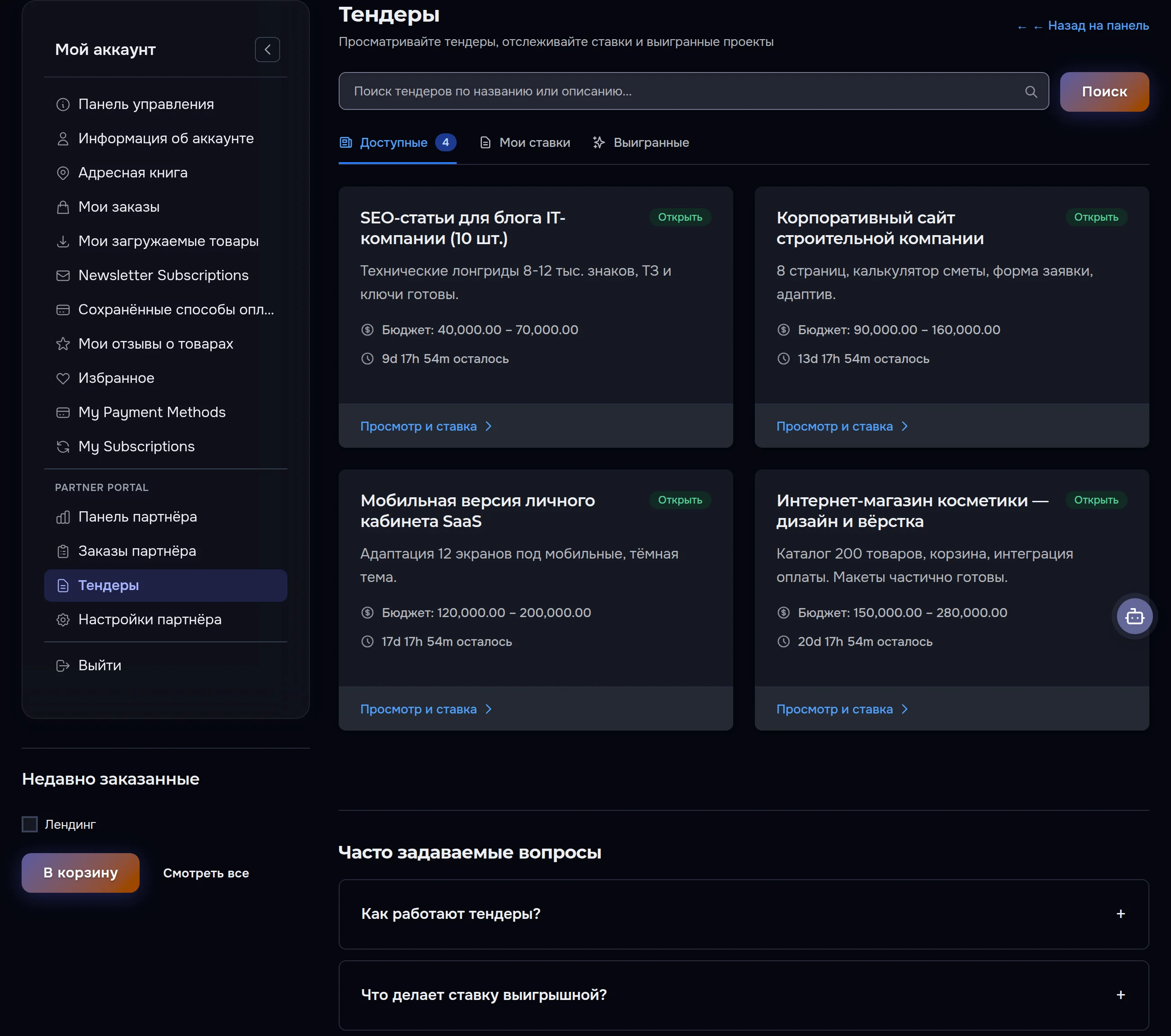Click the Открыть badge on SEO-статьи card
The width and height of the screenshot is (1171, 1036).
(680, 217)
